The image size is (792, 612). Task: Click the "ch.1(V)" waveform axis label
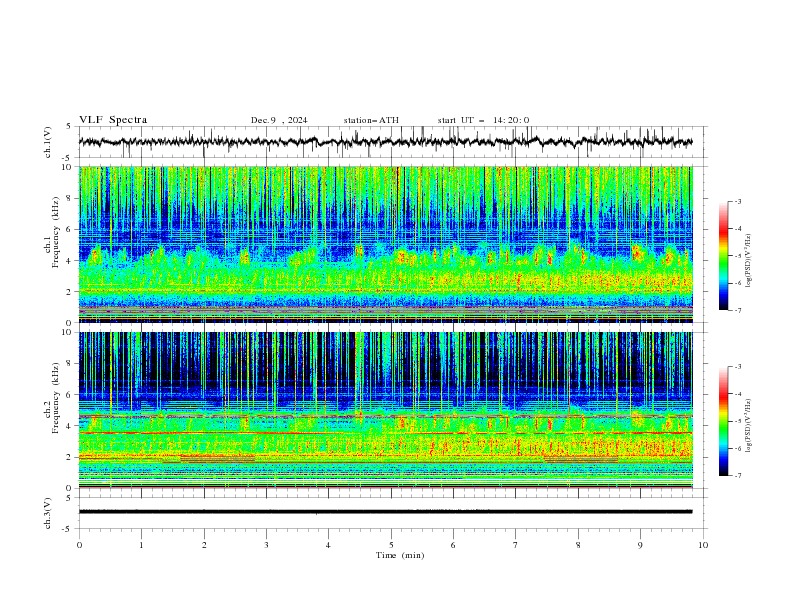point(48,142)
